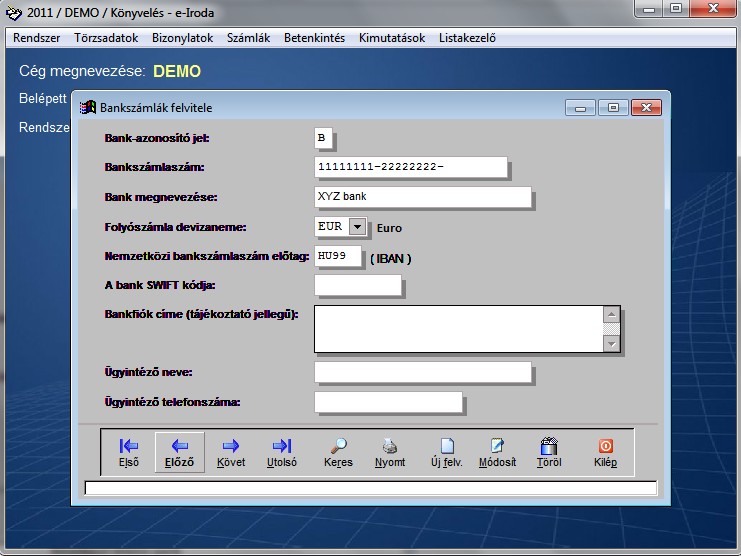
Task: Go to last record with Utolsó
Action: tap(282, 452)
